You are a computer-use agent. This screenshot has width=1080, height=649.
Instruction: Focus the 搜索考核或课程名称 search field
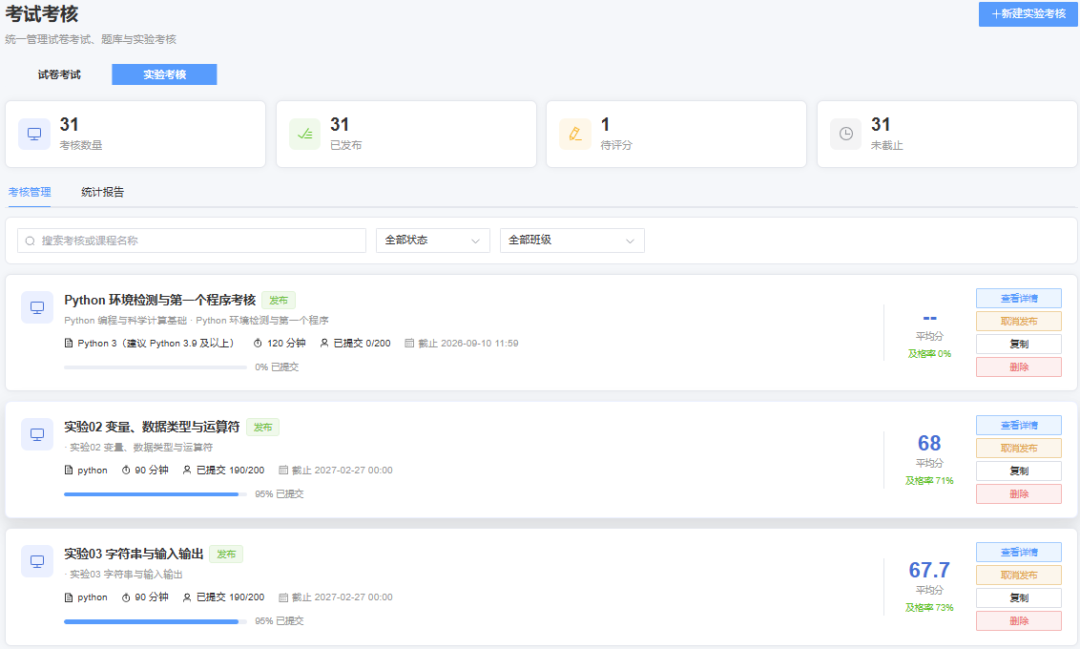click(191, 240)
